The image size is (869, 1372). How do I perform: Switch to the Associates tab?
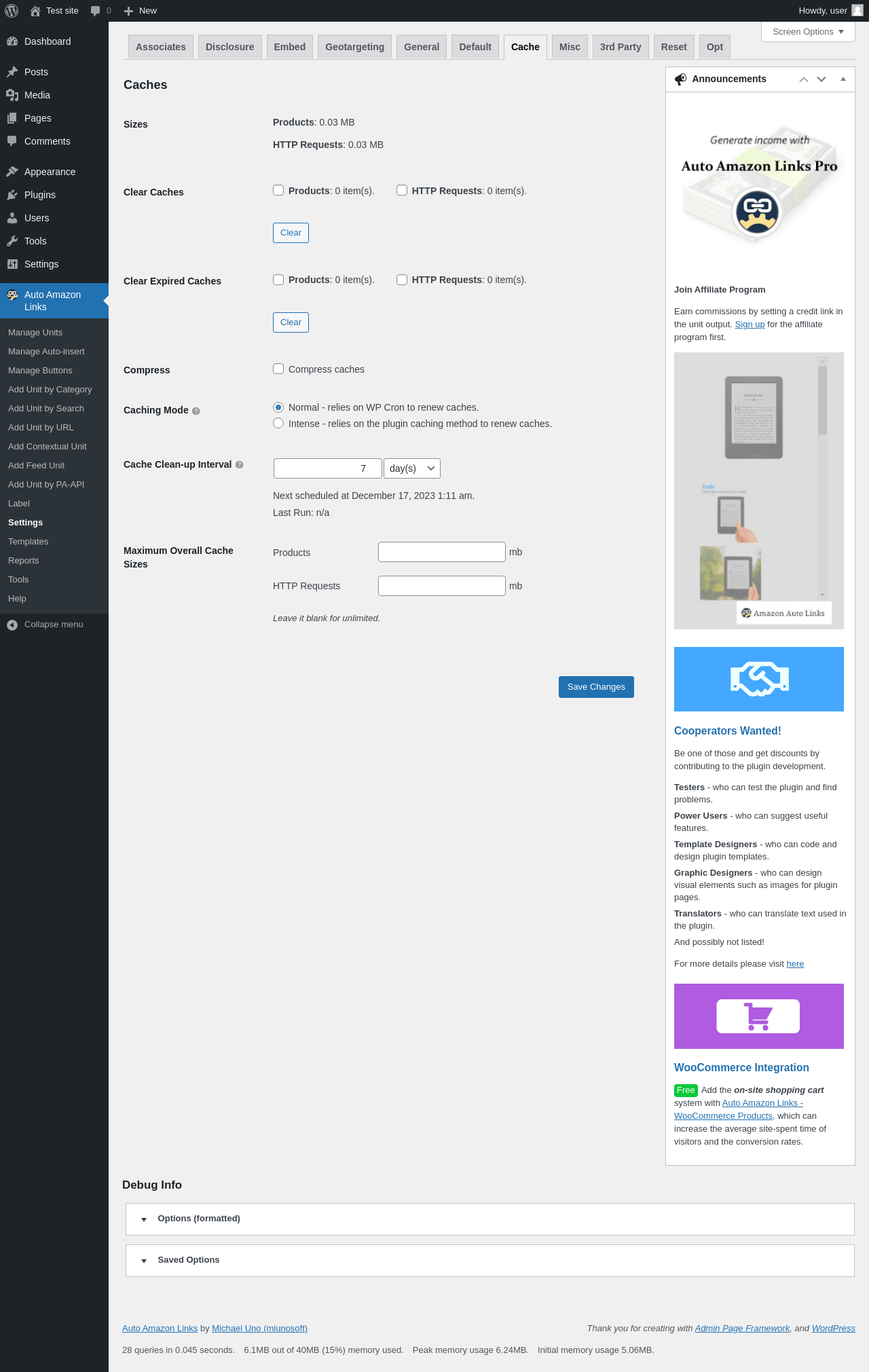(161, 47)
